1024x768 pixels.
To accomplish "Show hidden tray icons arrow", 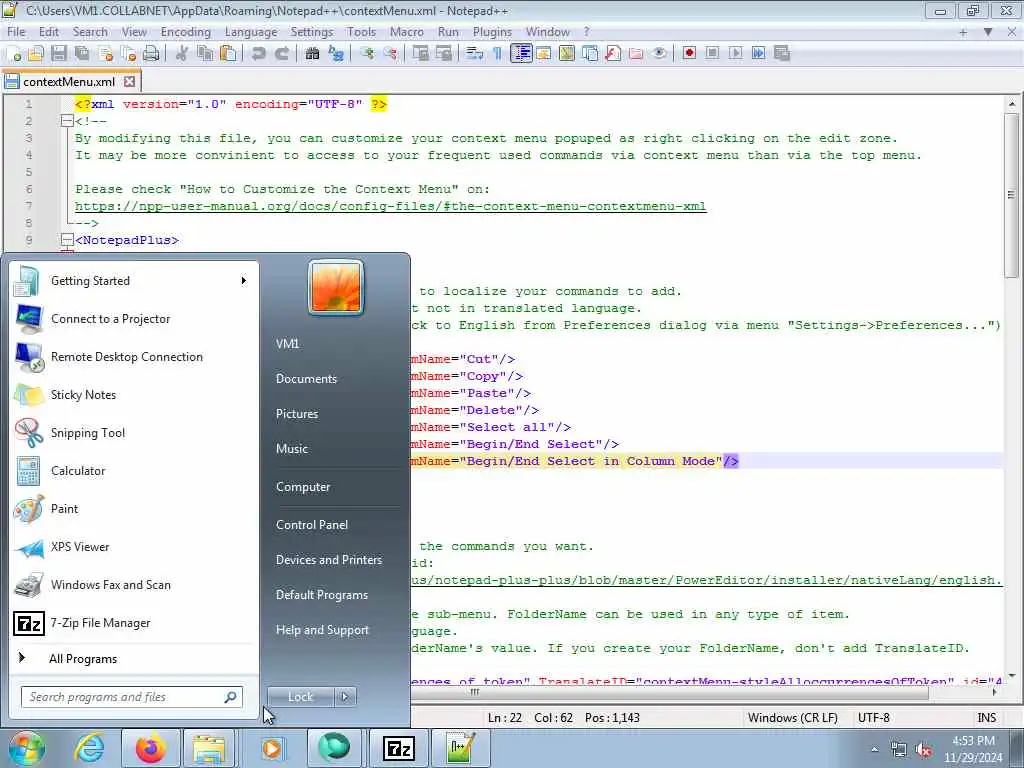I will (875, 749).
